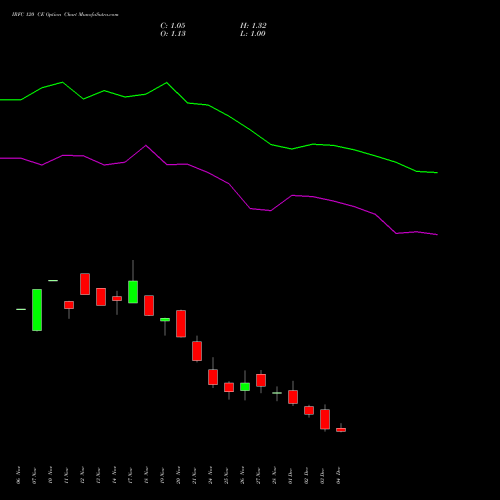Image resolution: width=500 pixels, height=500 pixels.
Task: Click the red candle above 03 Dec
Action: [x=325, y=419]
